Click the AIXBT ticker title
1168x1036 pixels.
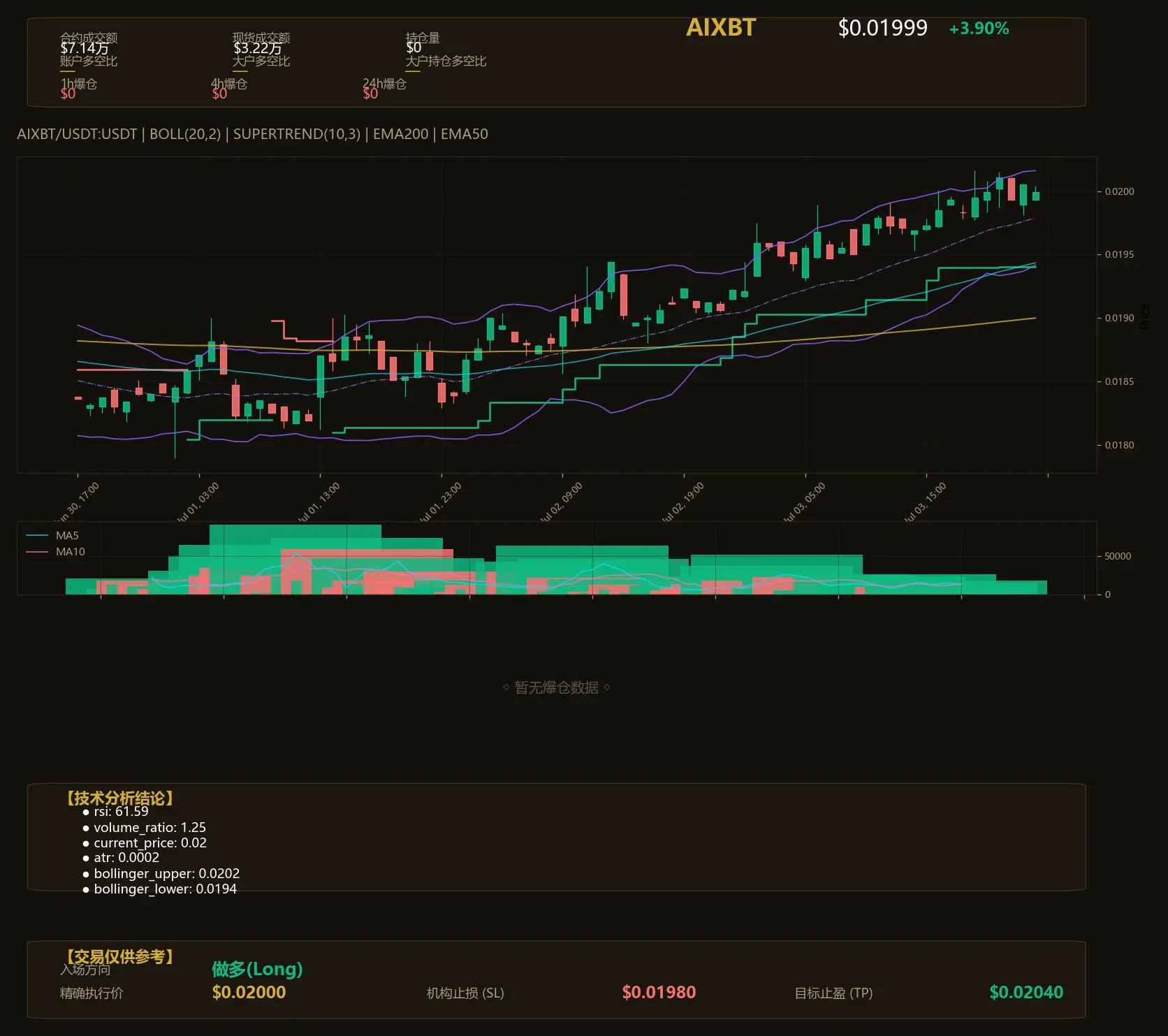click(x=721, y=27)
